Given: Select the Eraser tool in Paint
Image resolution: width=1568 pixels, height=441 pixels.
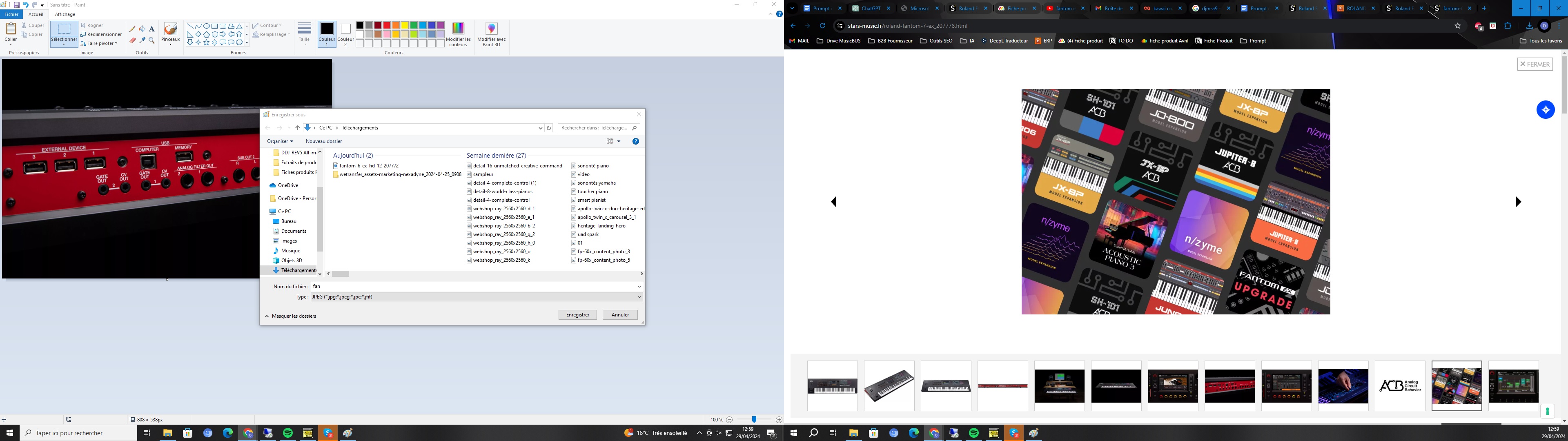Looking at the screenshot, I should [133, 40].
